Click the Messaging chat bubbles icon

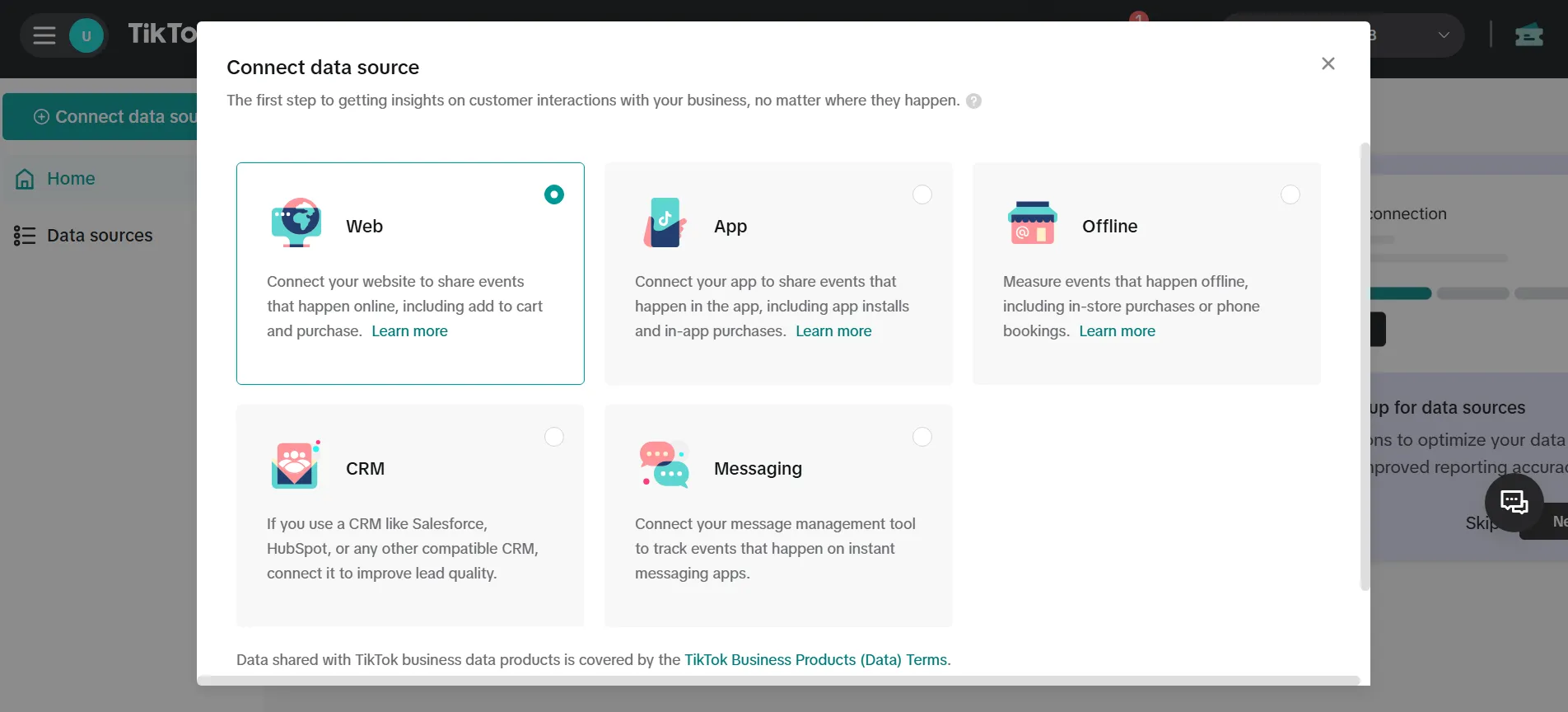click(x=664, y=465)
